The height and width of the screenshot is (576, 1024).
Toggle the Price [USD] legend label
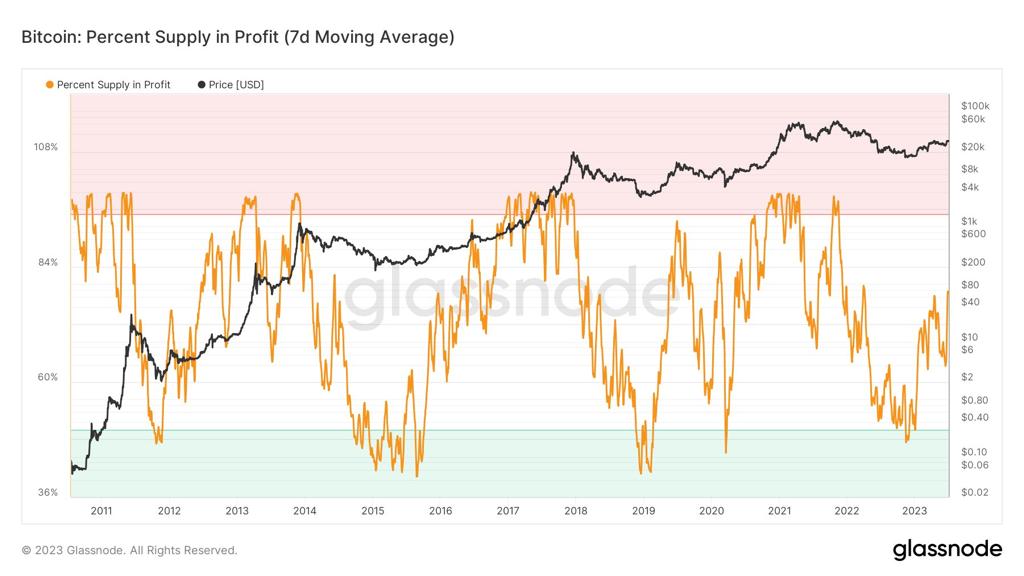click(x=236, y=85)
